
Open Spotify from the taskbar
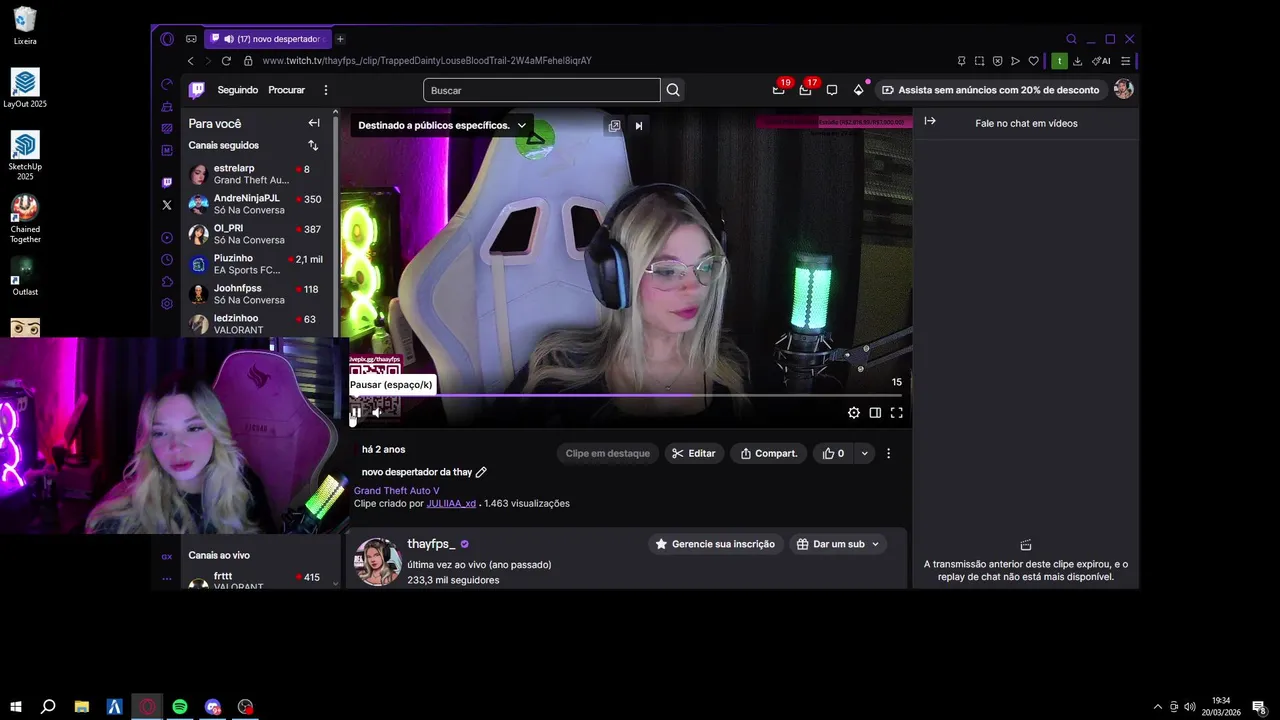click(x=180, y=707)
